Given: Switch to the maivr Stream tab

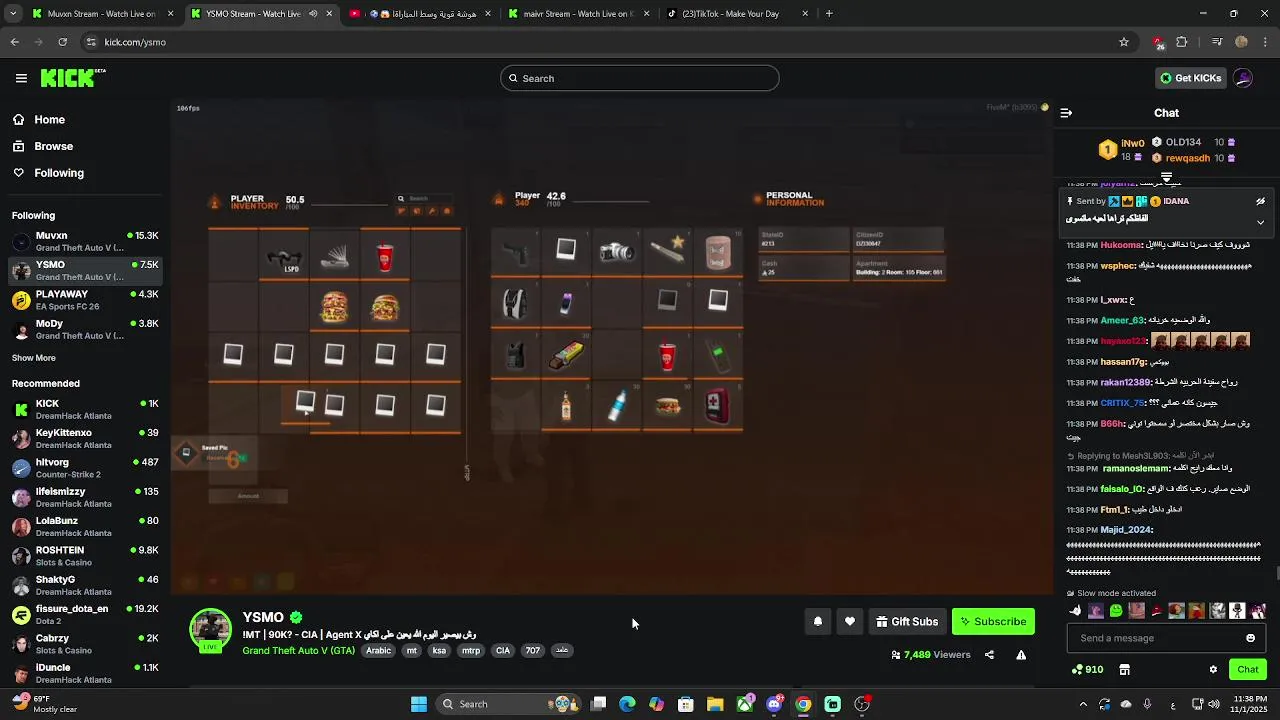Looking at the screenshot, I should tap(578, 14).
